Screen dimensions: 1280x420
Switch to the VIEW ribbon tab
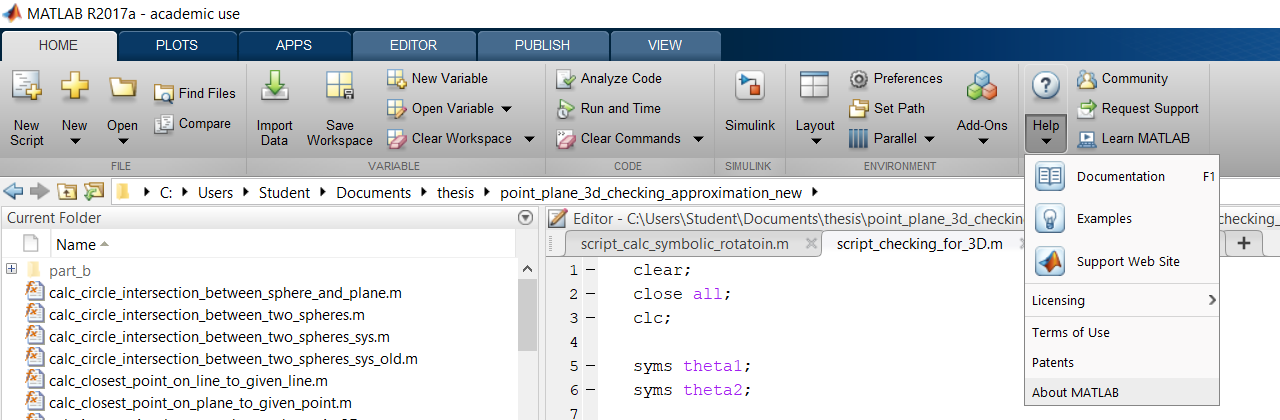665,45
